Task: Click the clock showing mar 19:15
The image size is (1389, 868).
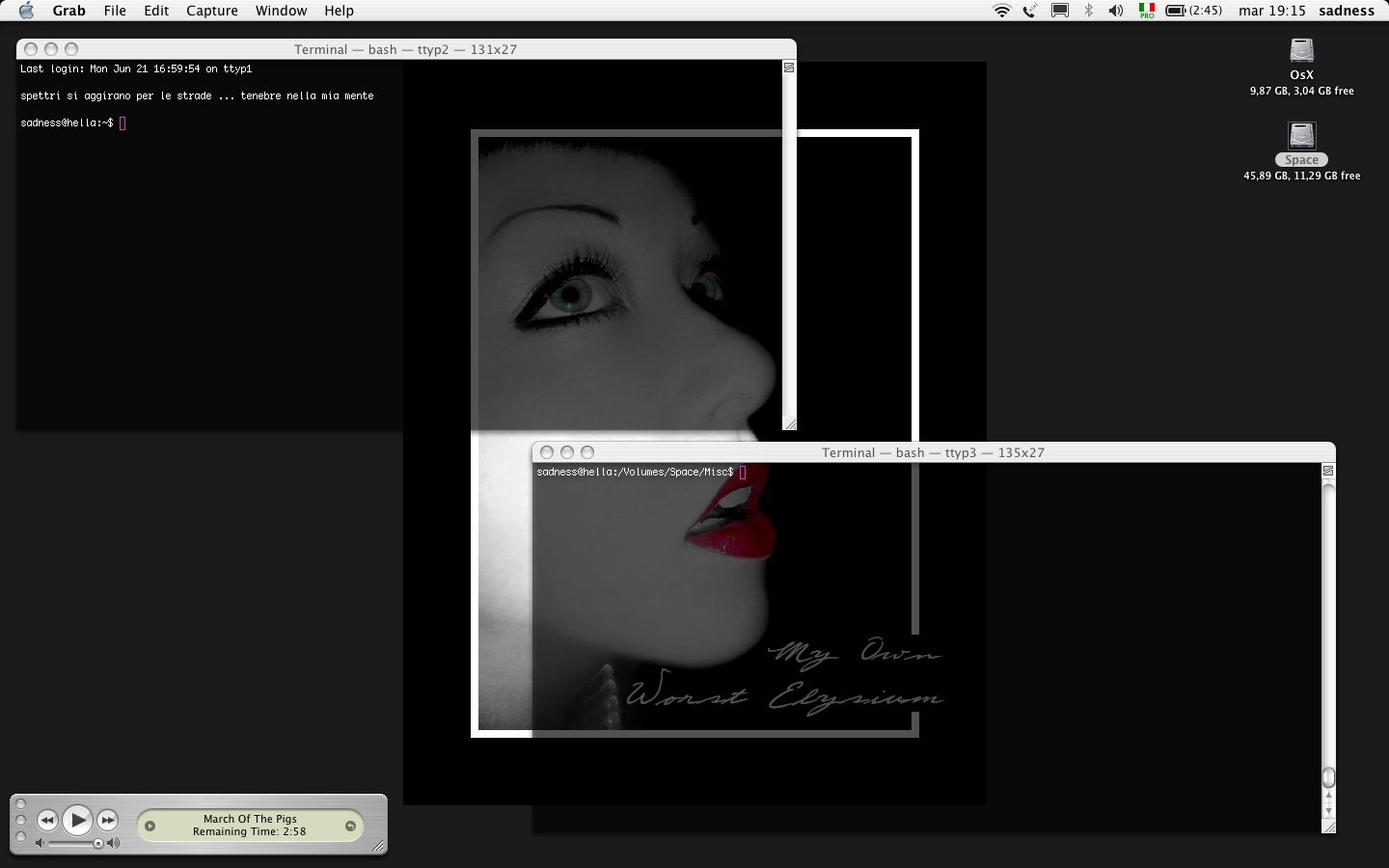Action: (x=1272, y=11)
